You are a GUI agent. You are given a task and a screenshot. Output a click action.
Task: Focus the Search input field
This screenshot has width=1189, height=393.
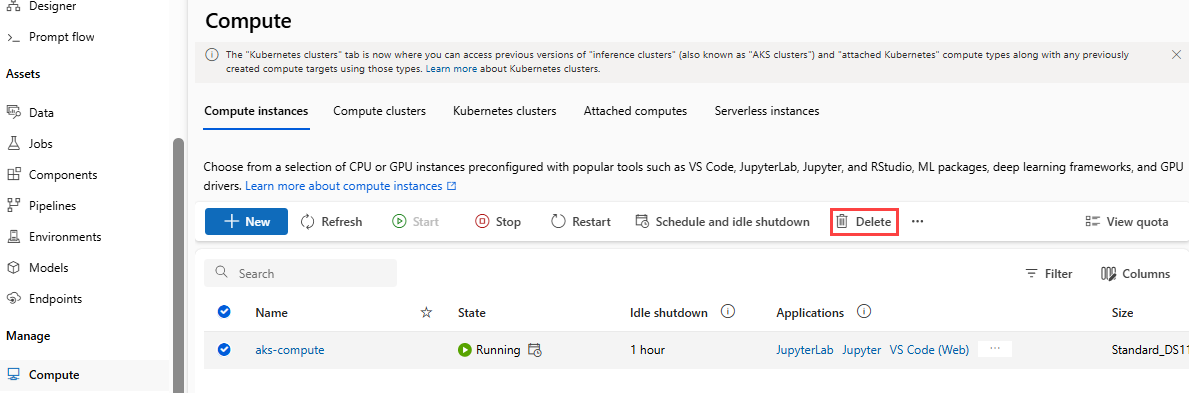[x=300, y=273]
